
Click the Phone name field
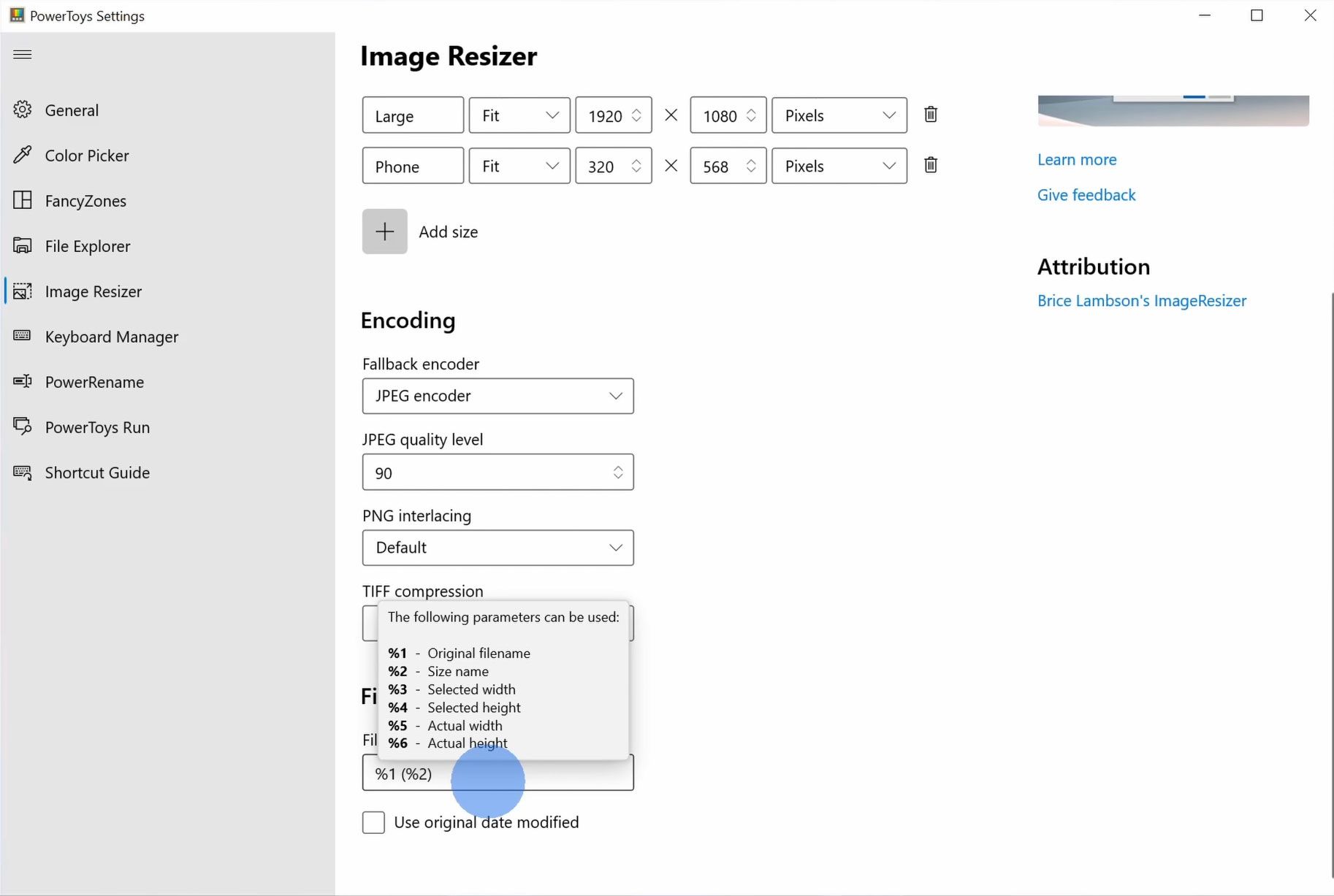pos(413,166)
